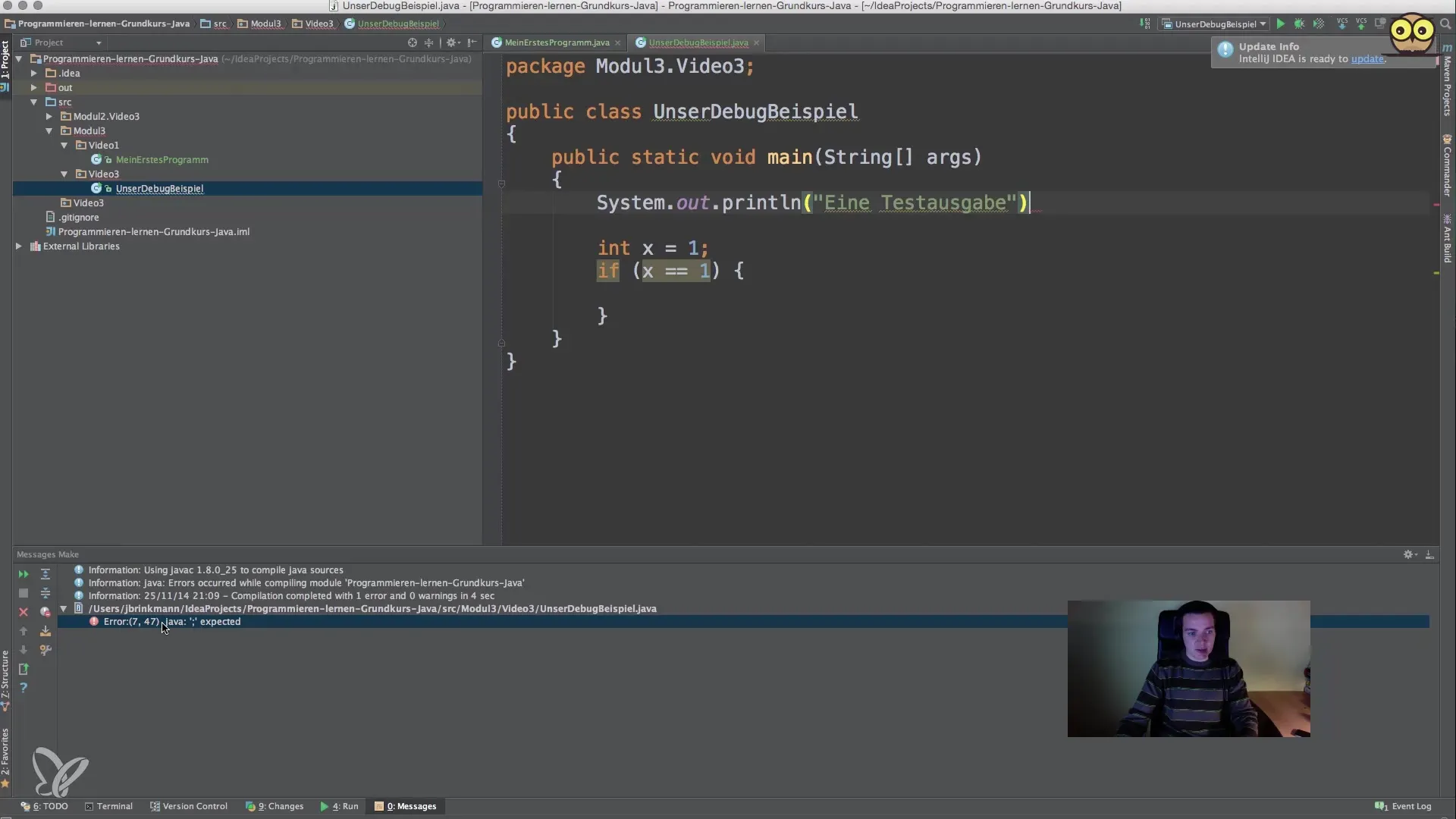Toggle Z: Structure tool window strip
1456x819 pixels.
[5, 679]
